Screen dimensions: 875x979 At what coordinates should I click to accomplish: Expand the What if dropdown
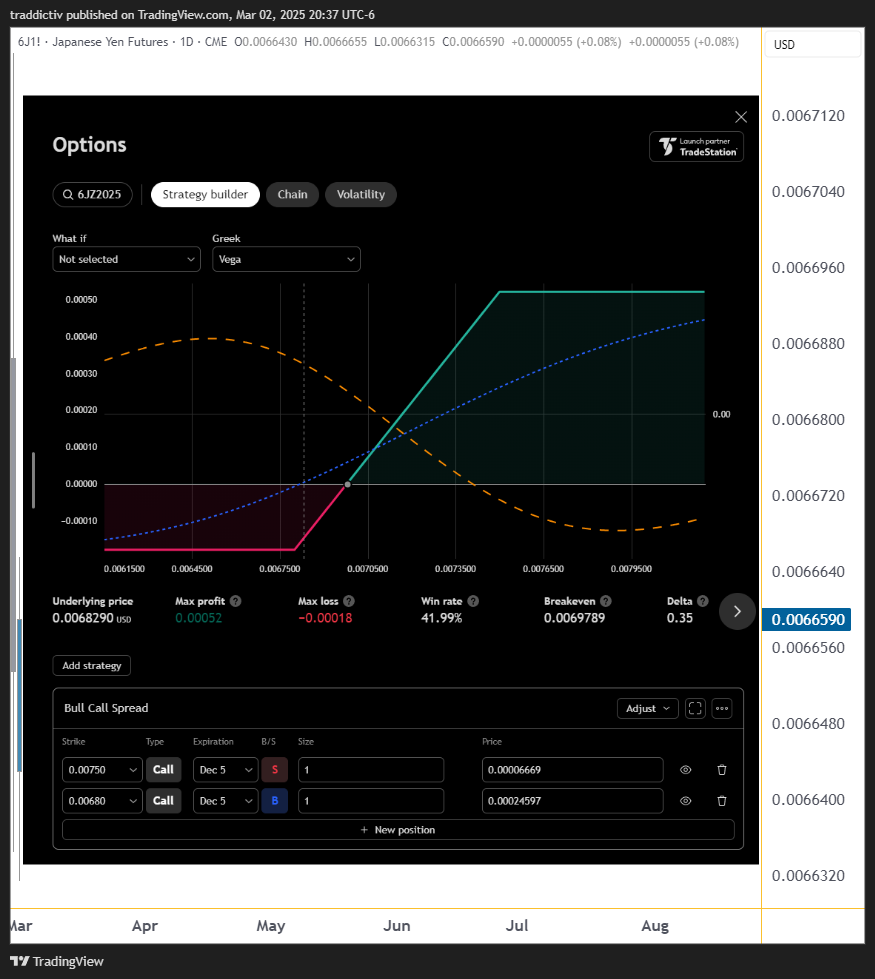127,259
